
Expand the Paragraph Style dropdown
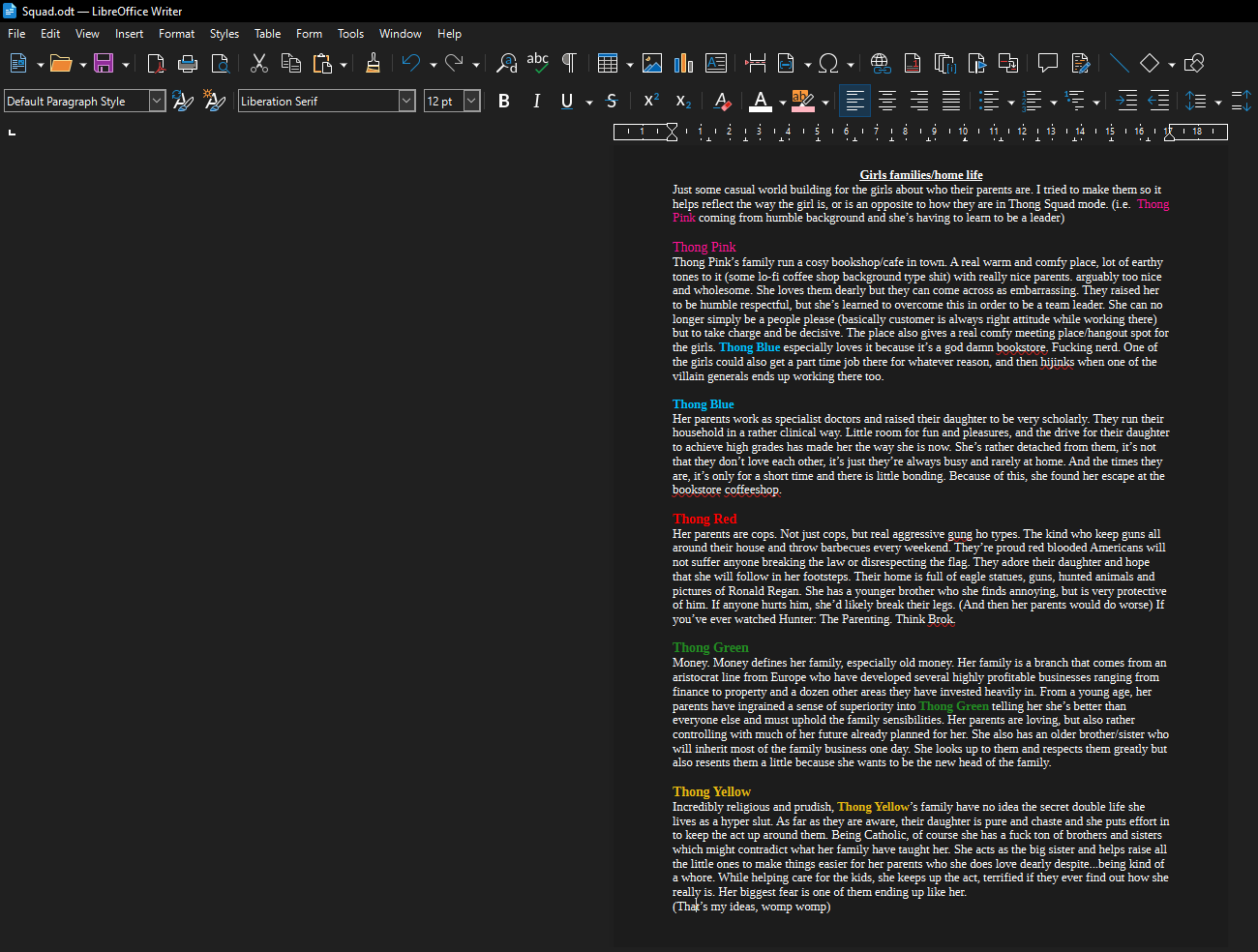click(x=157, y=101)
